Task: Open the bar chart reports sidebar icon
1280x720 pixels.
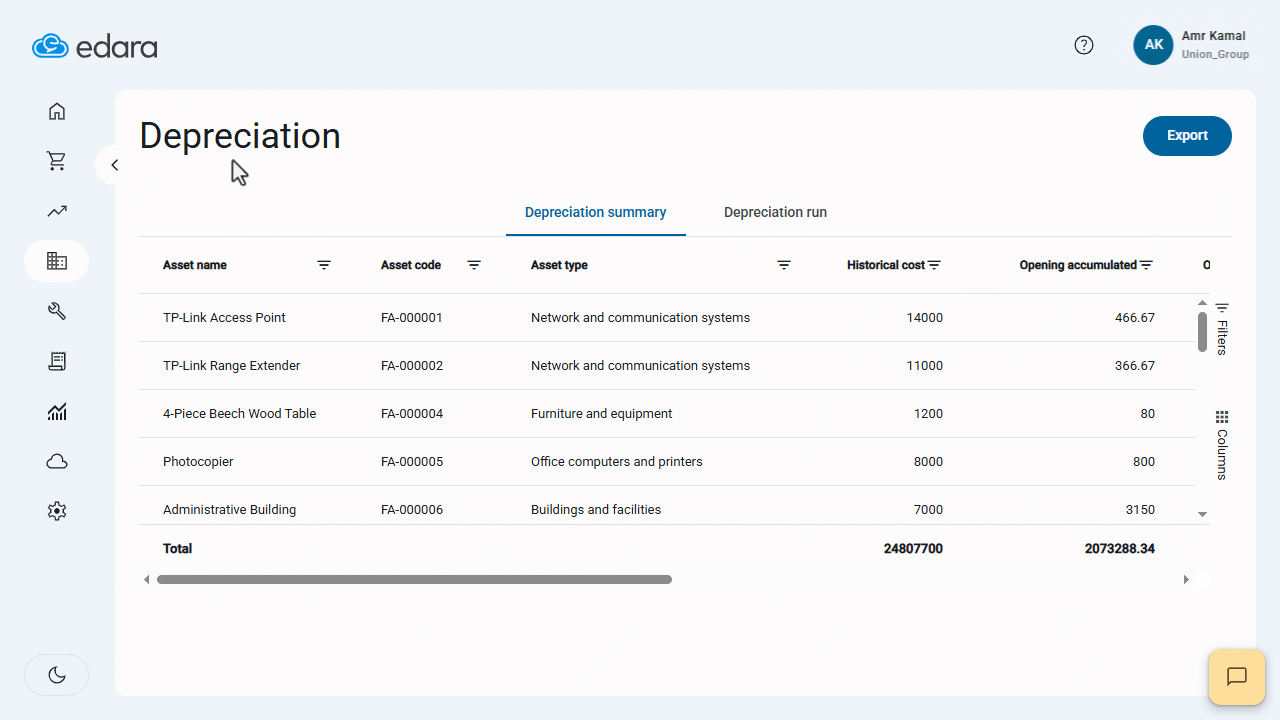Action: coord(57,411)
